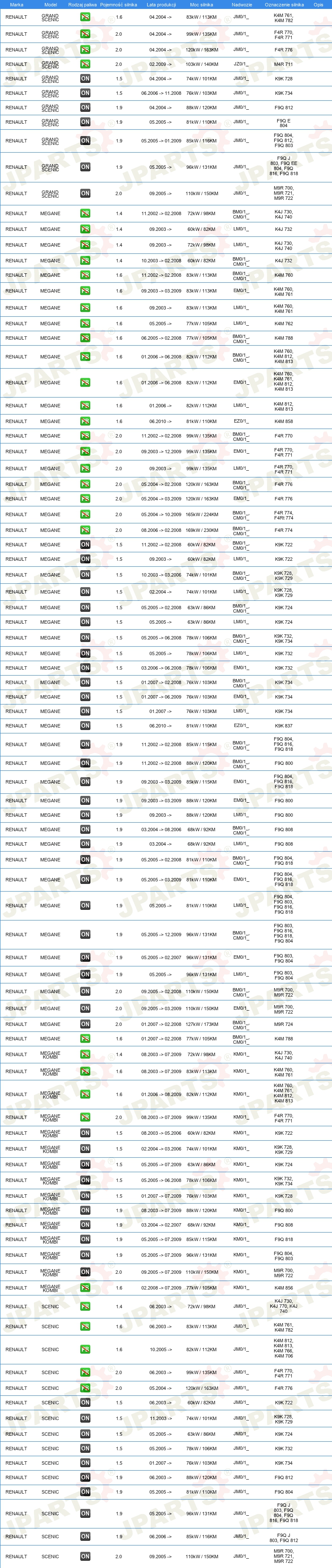Click the PB icon in the Scenic 1.4 row
This screenshot has width=332, height=1568.
tap(85, 1306)
